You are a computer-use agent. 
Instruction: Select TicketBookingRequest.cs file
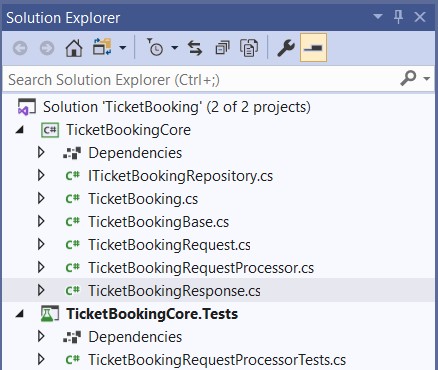(x=169, y=245)
